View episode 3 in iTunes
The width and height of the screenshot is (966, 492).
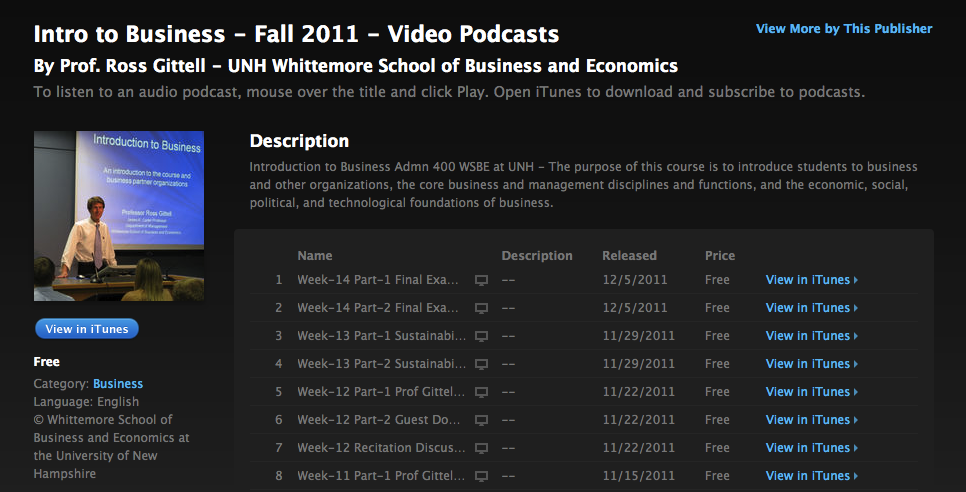811,336
